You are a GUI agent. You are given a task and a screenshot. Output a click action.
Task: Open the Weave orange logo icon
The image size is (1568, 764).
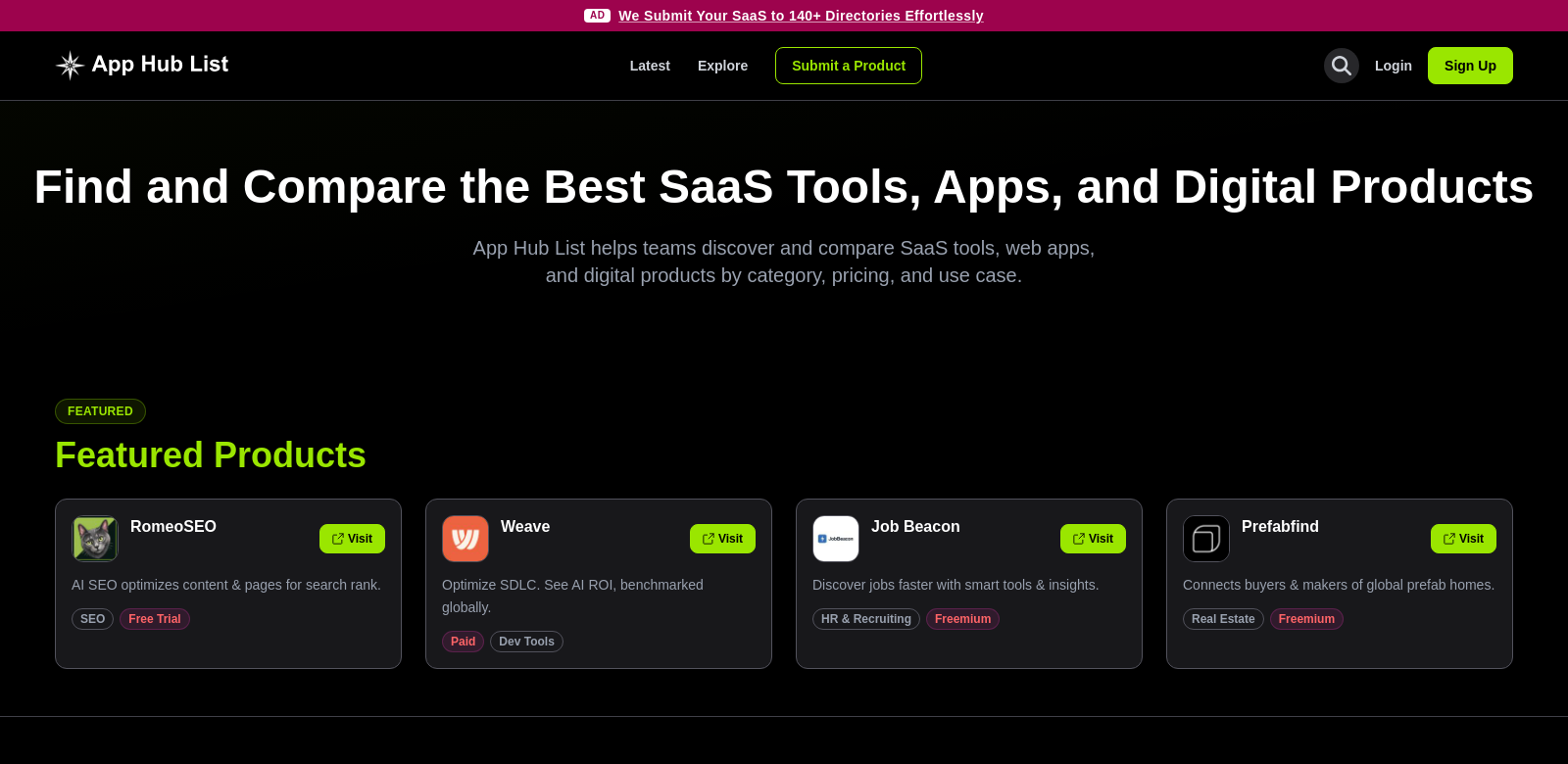[x=465, y=539]
